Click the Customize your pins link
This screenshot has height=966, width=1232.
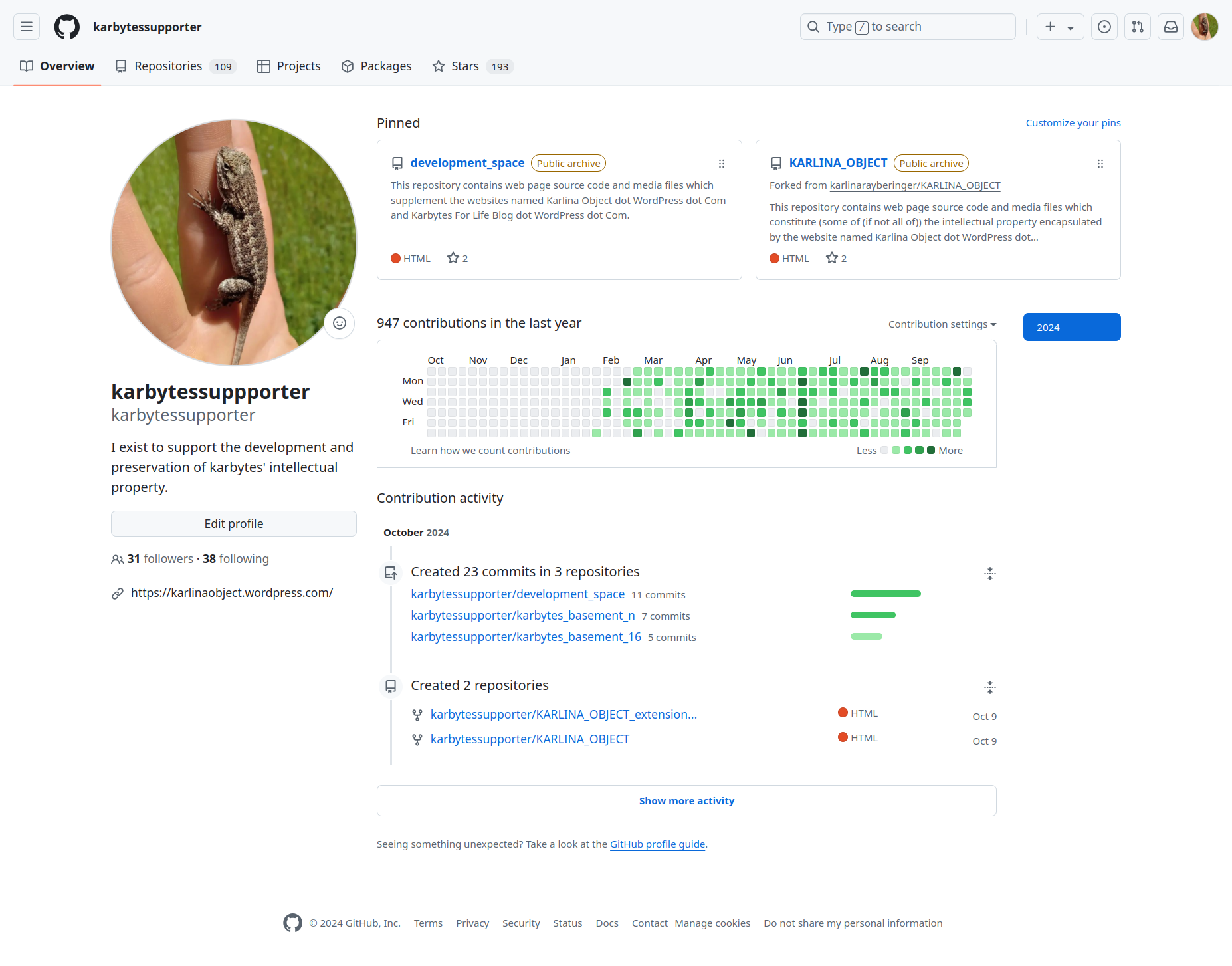click(1073, 123)
